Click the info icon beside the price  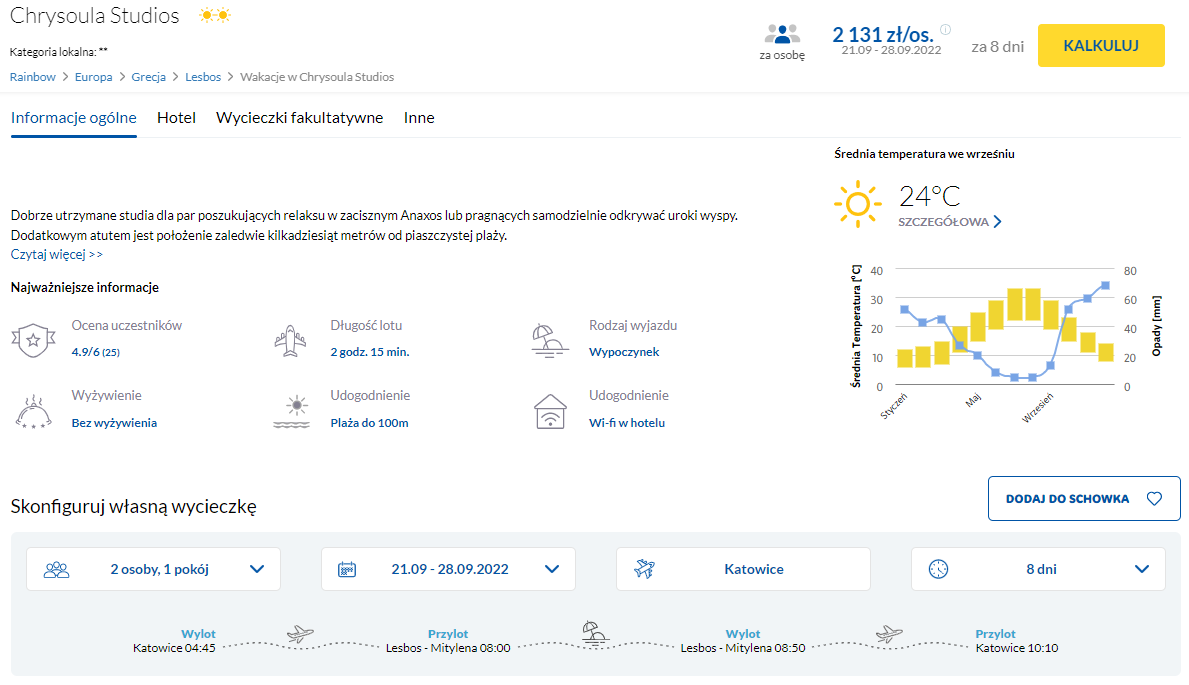[945, 30]
